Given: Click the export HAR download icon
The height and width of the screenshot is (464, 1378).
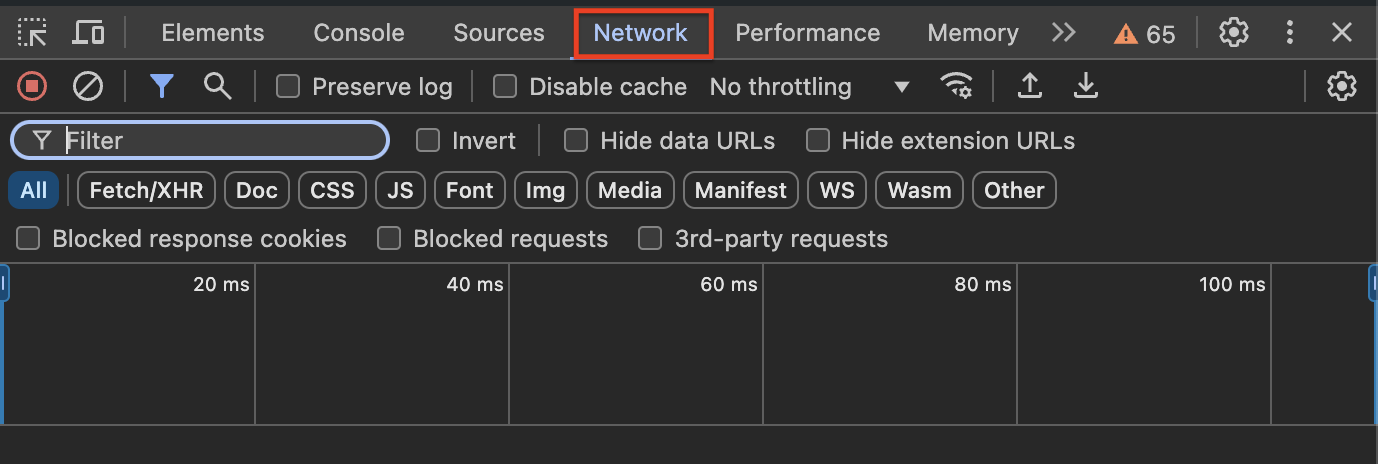Looking at the screenshot, I should click(x=1085, y=87).
